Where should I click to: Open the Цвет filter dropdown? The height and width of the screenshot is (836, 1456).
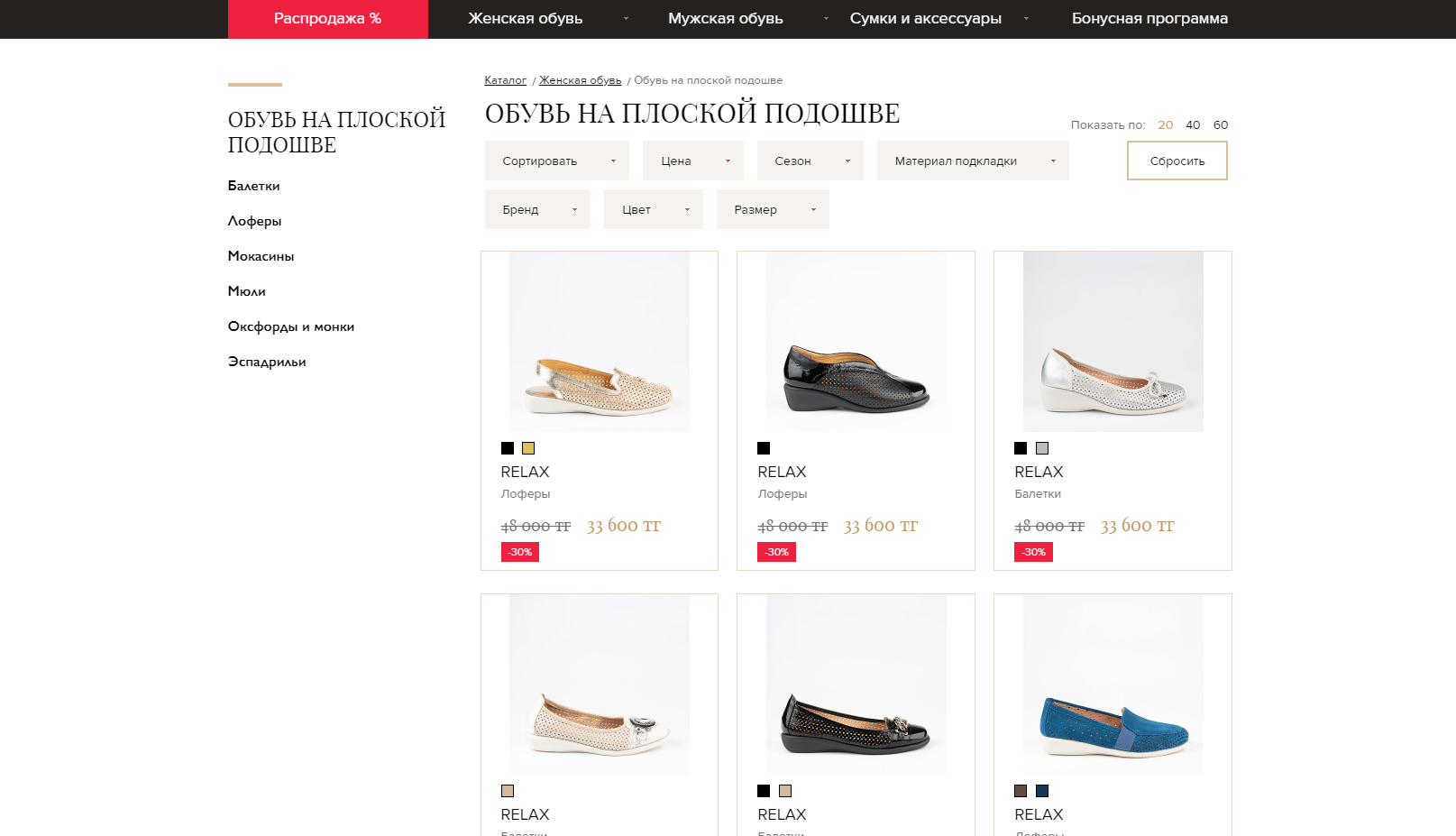click(x=654, y=209)
